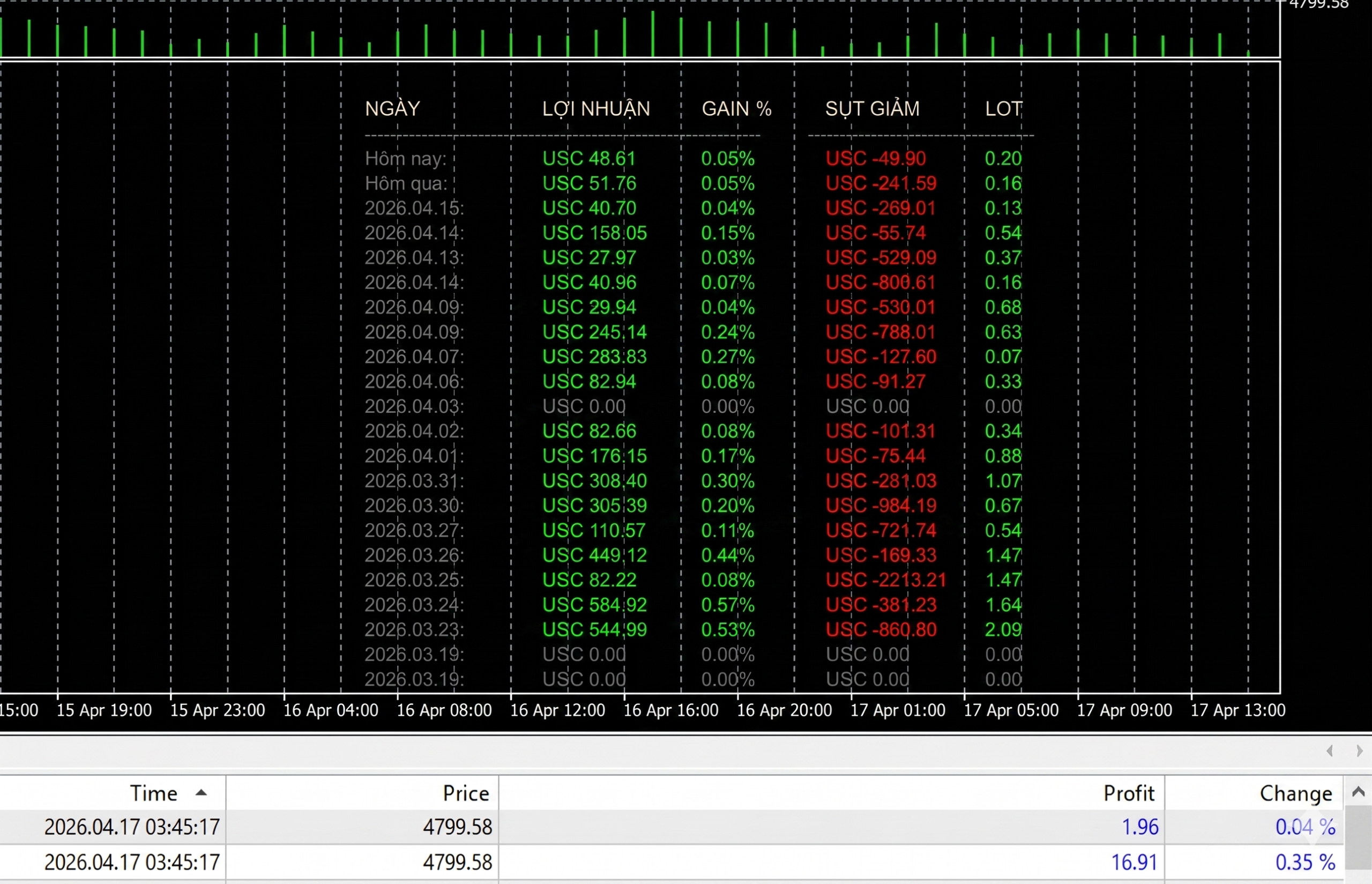Click the Hôm nay row label
The image size is (1372, 884).
(x=406, y=159)
